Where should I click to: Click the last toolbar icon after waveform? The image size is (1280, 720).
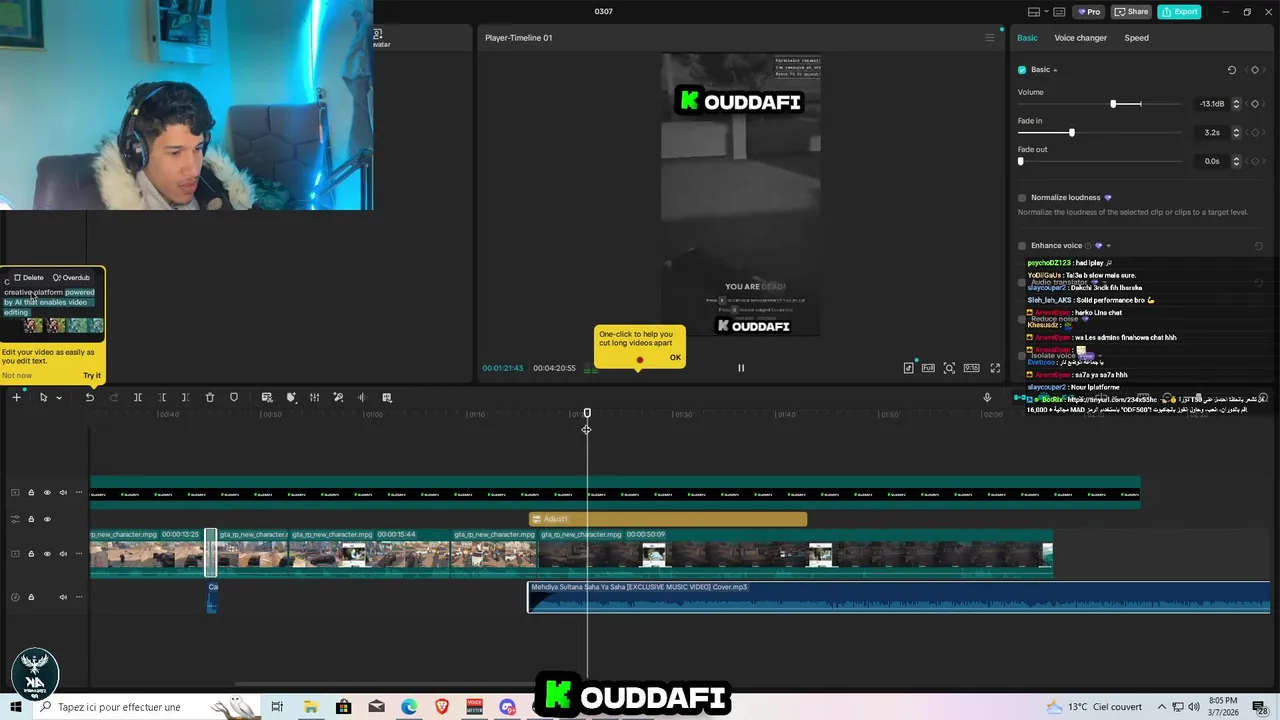(x=387, y=397)
